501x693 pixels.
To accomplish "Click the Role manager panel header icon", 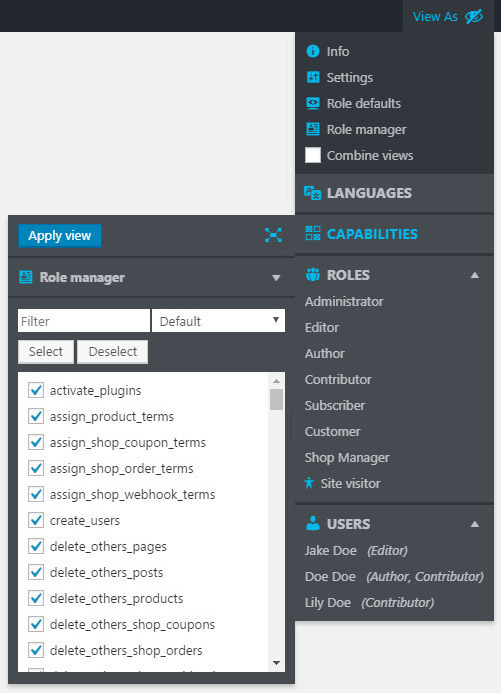I will point(26,277).
